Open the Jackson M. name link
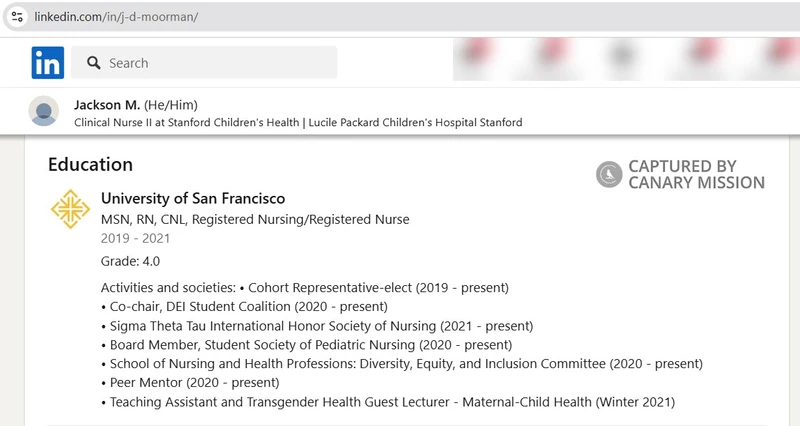Image resolution: width=800 pixels, height=426 pixels. tap(107, 105)
